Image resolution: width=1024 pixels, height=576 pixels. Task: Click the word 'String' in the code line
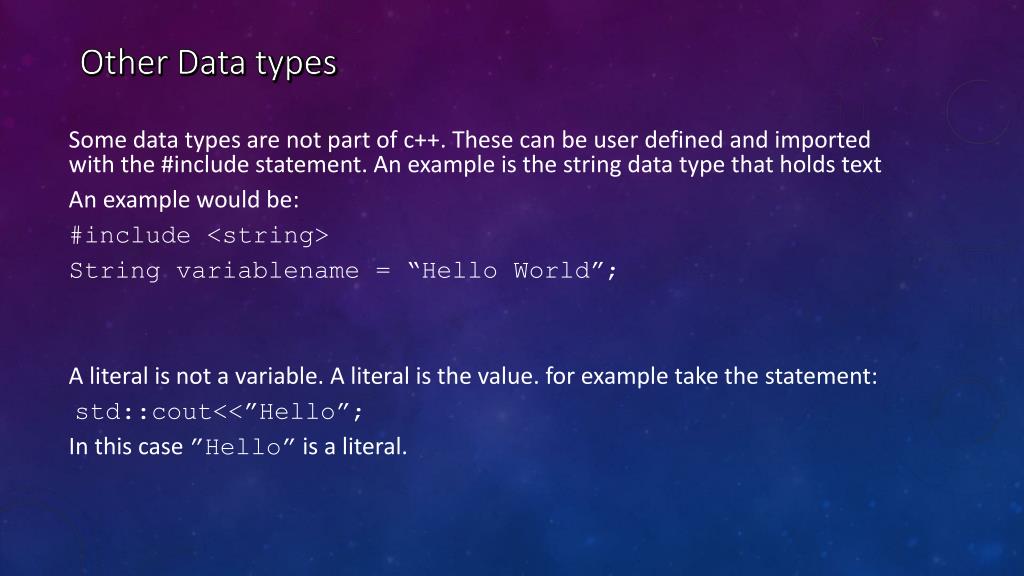pyautogui.click(x=115, y=271)
